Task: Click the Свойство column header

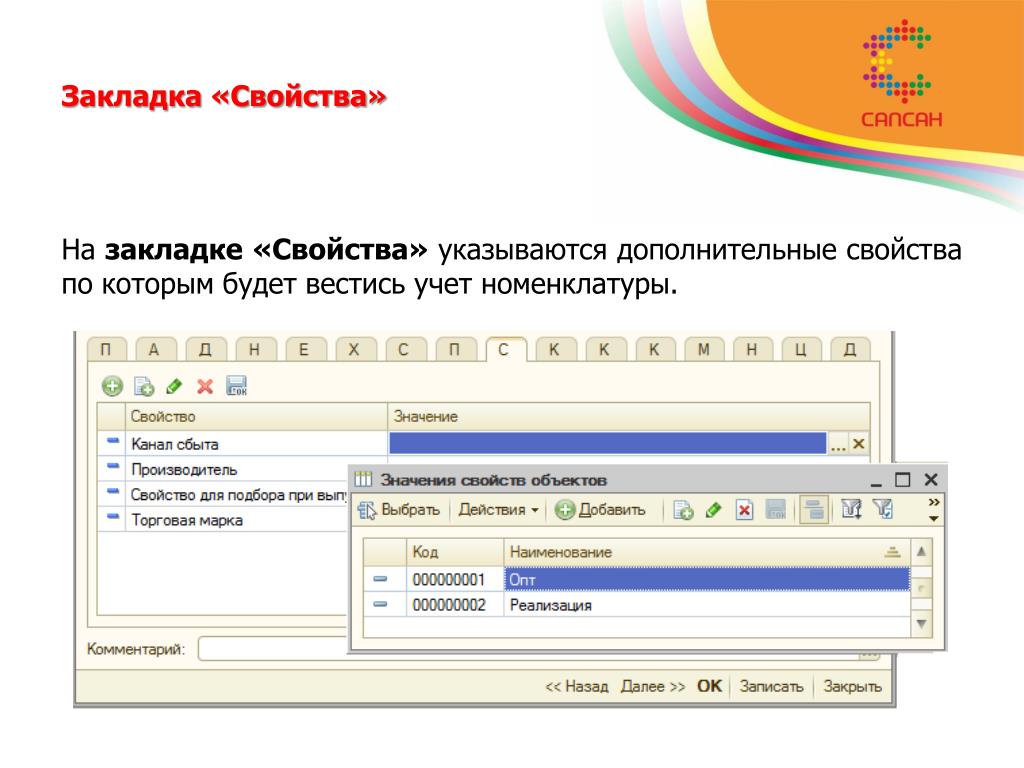Action: [x=256, y=417]
